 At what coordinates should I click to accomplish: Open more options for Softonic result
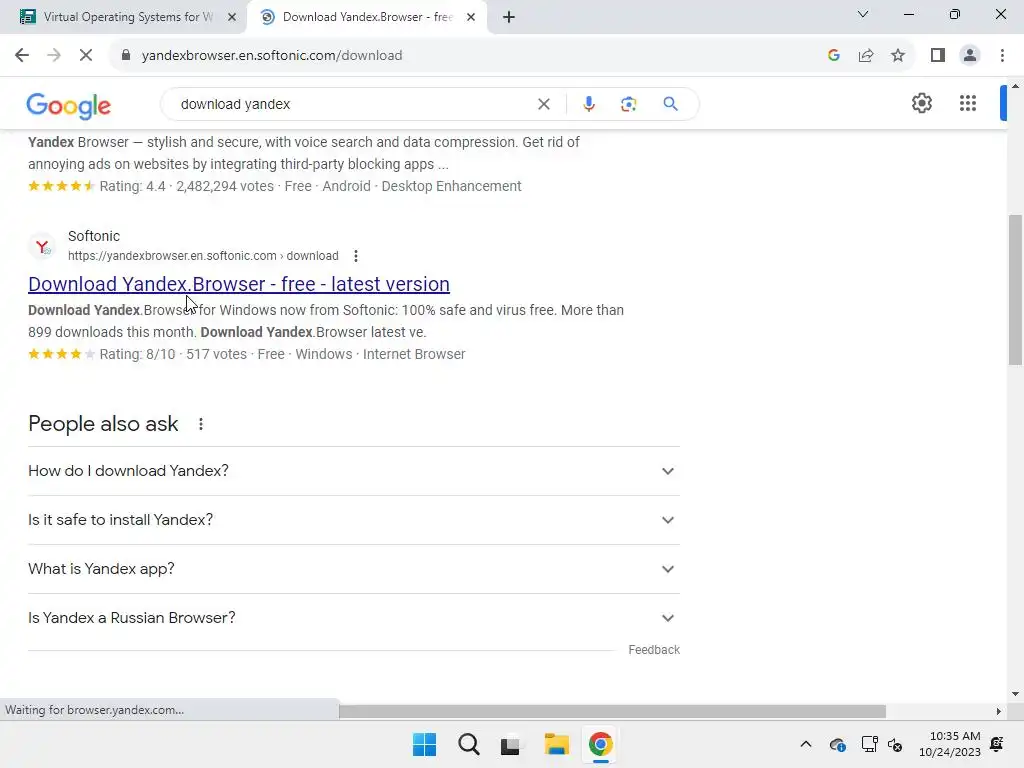(356, 256)
